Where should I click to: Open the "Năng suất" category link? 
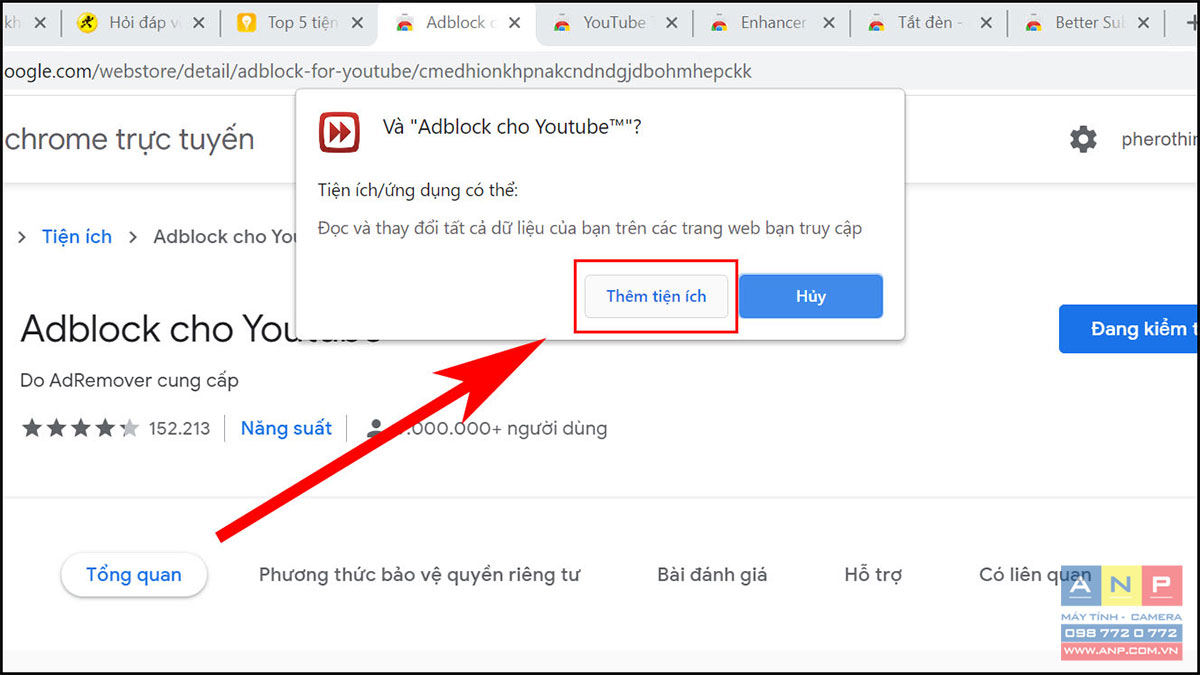(286, 429)
